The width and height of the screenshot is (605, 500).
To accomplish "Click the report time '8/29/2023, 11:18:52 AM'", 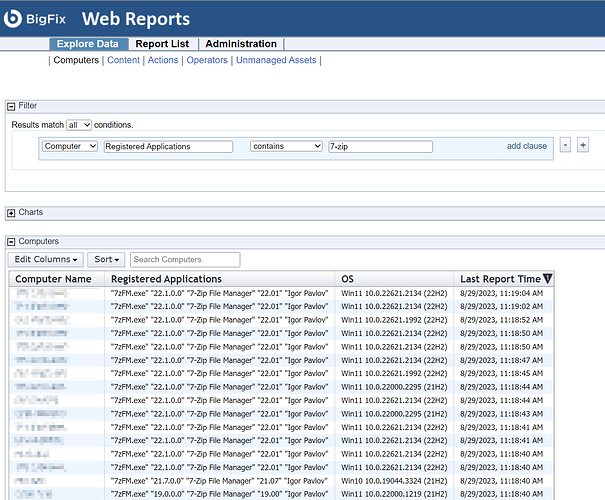I will pyautogui.click(x=501, y=320).
